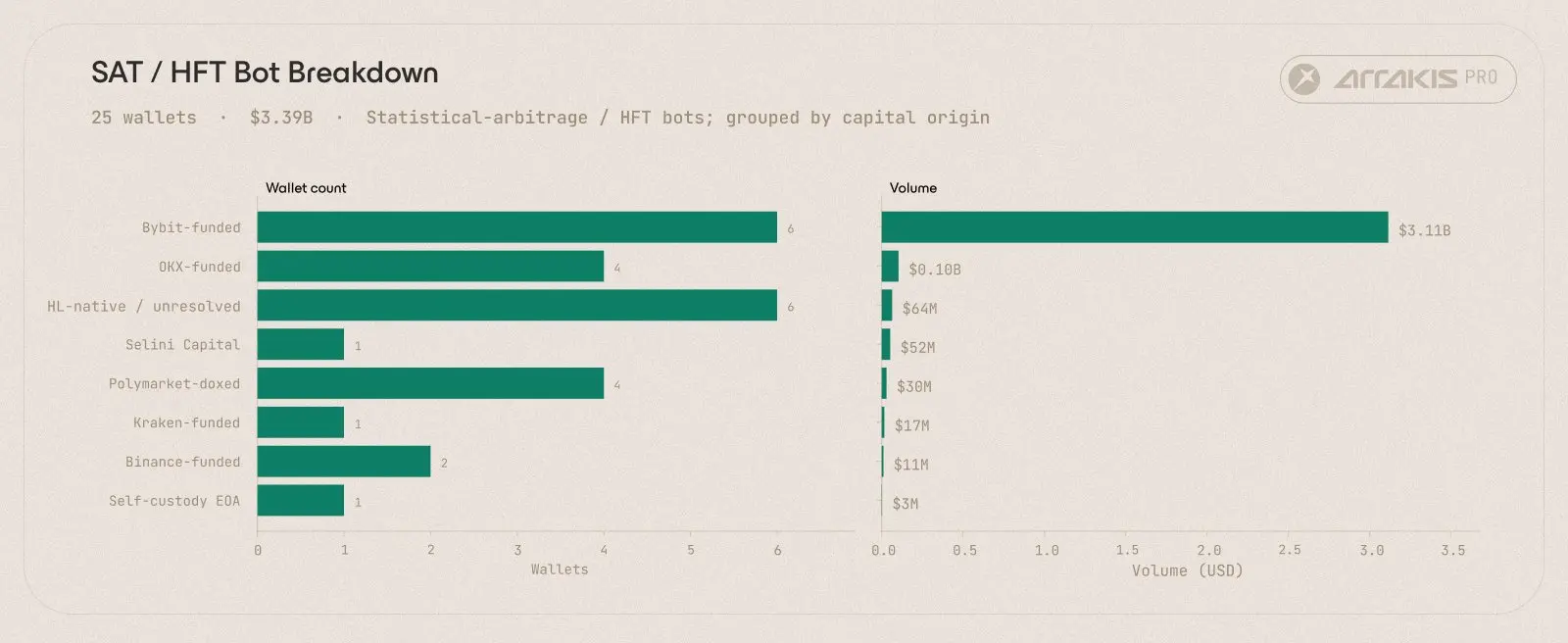Screen dimensions: 1568x643
Task: Click the Polymarket-doxed wallet count bar
Action: (430, 383)
